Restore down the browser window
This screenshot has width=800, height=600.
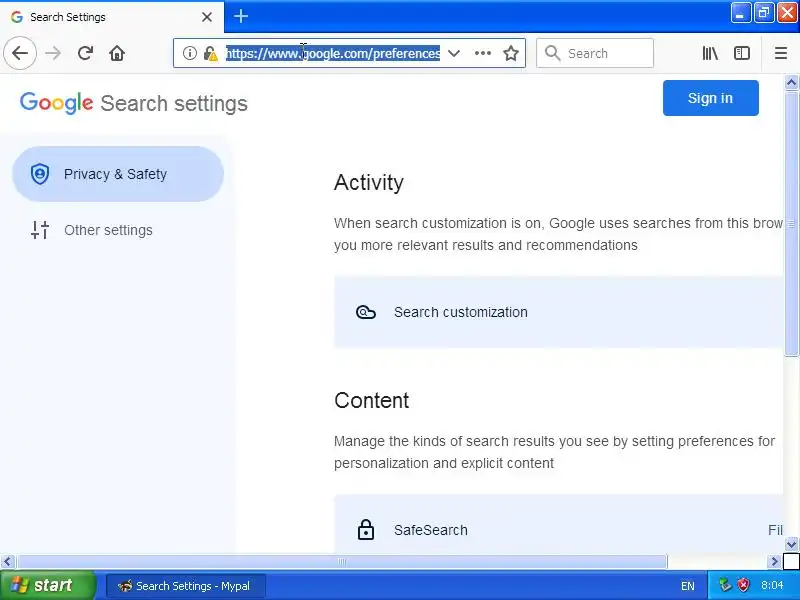point(763,13)
